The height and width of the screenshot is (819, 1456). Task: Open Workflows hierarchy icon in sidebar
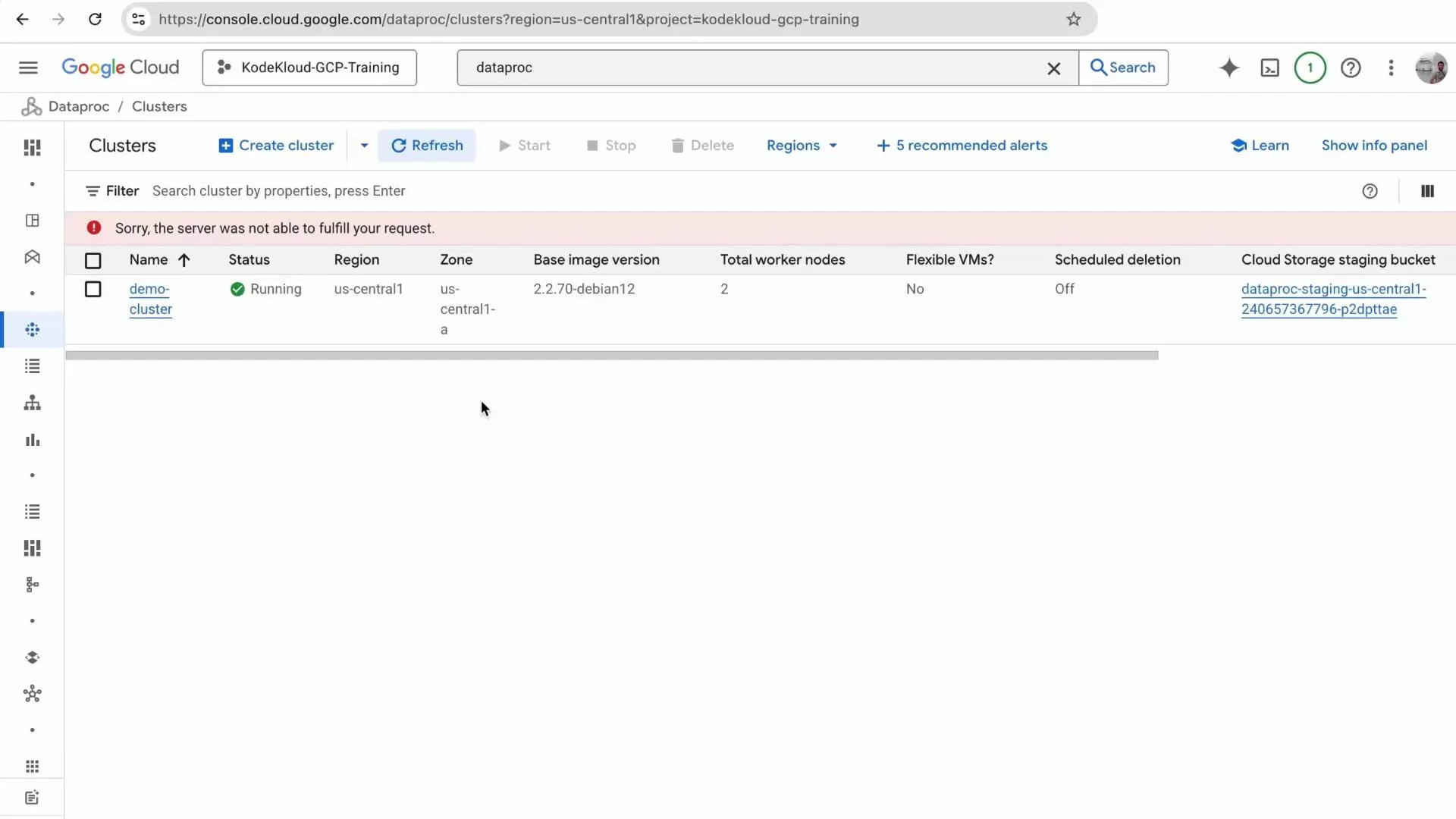click(32, 403)
